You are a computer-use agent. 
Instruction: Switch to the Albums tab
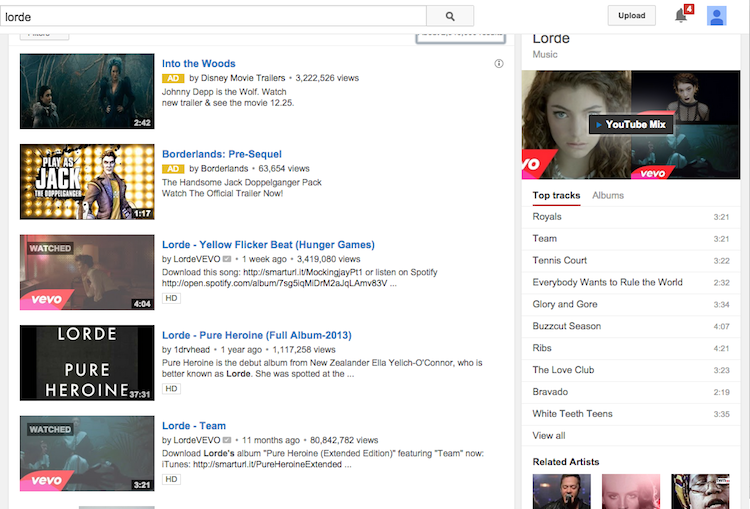click(608, 195)
